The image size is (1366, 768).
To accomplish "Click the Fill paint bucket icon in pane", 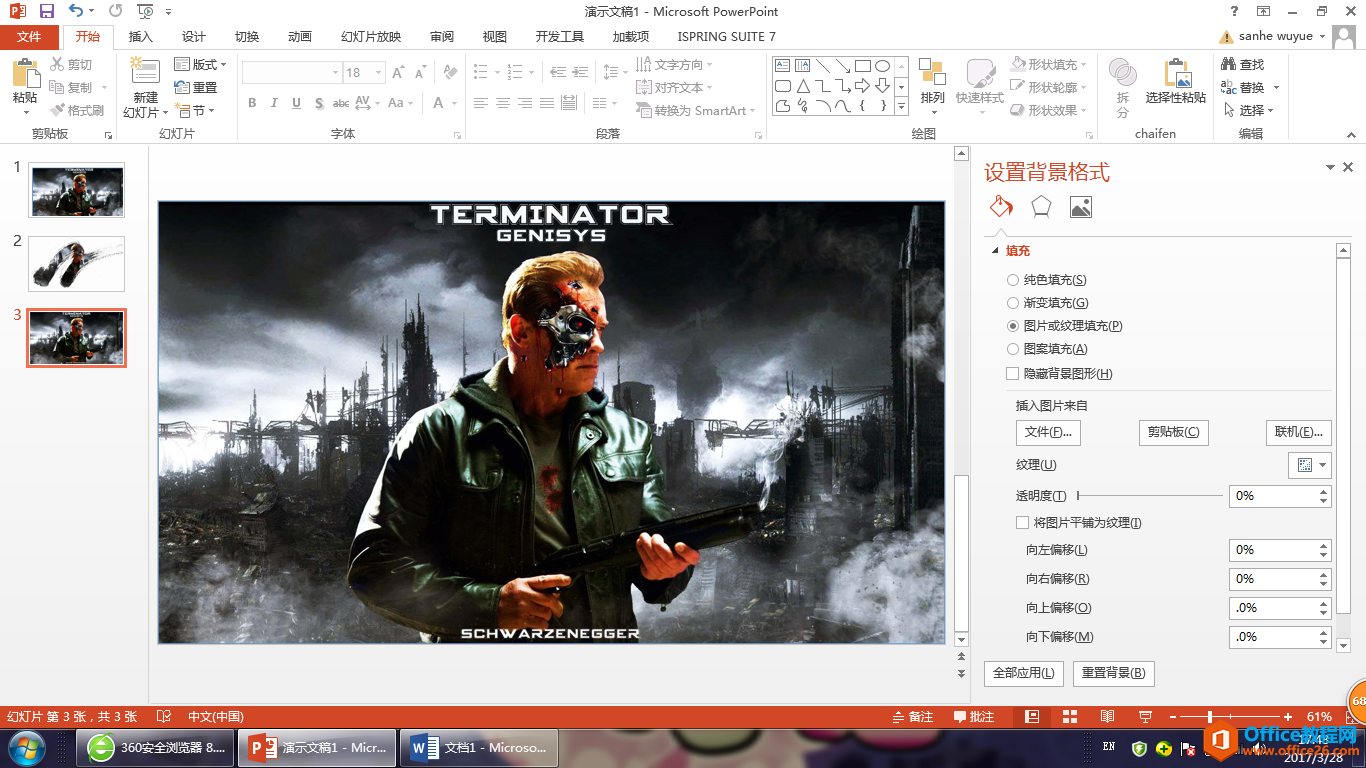I will pos(1001,207).
